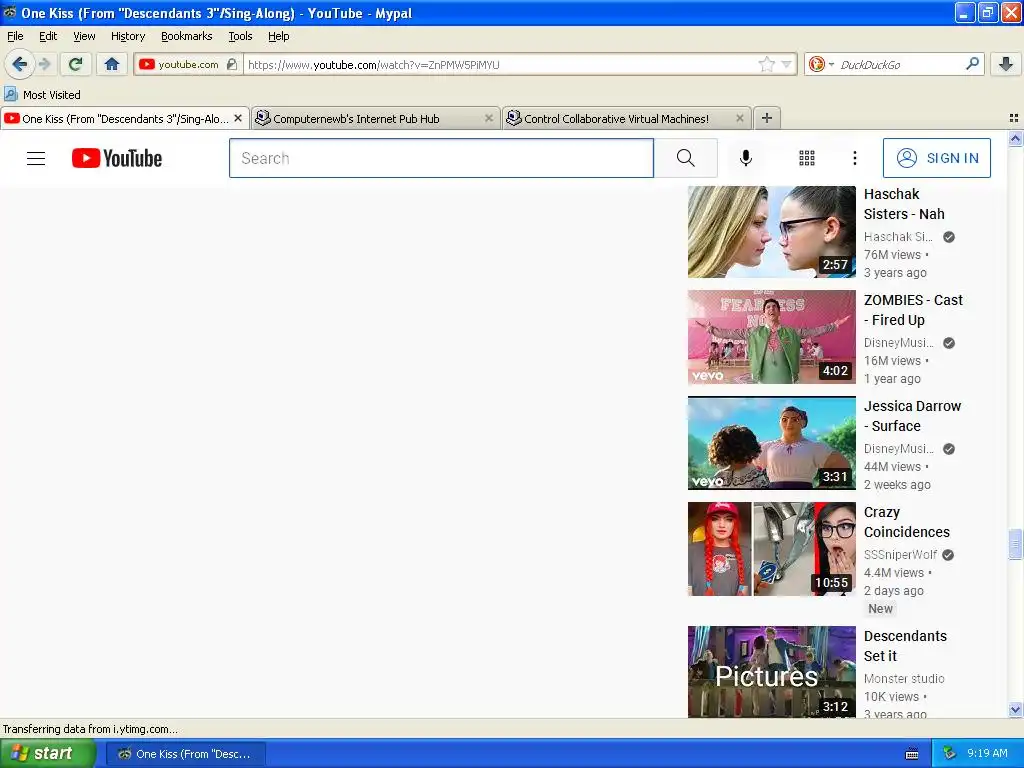The image size is (1024, 768).
Task: Open a new tab with plus button
Action: tap(767, 118)
